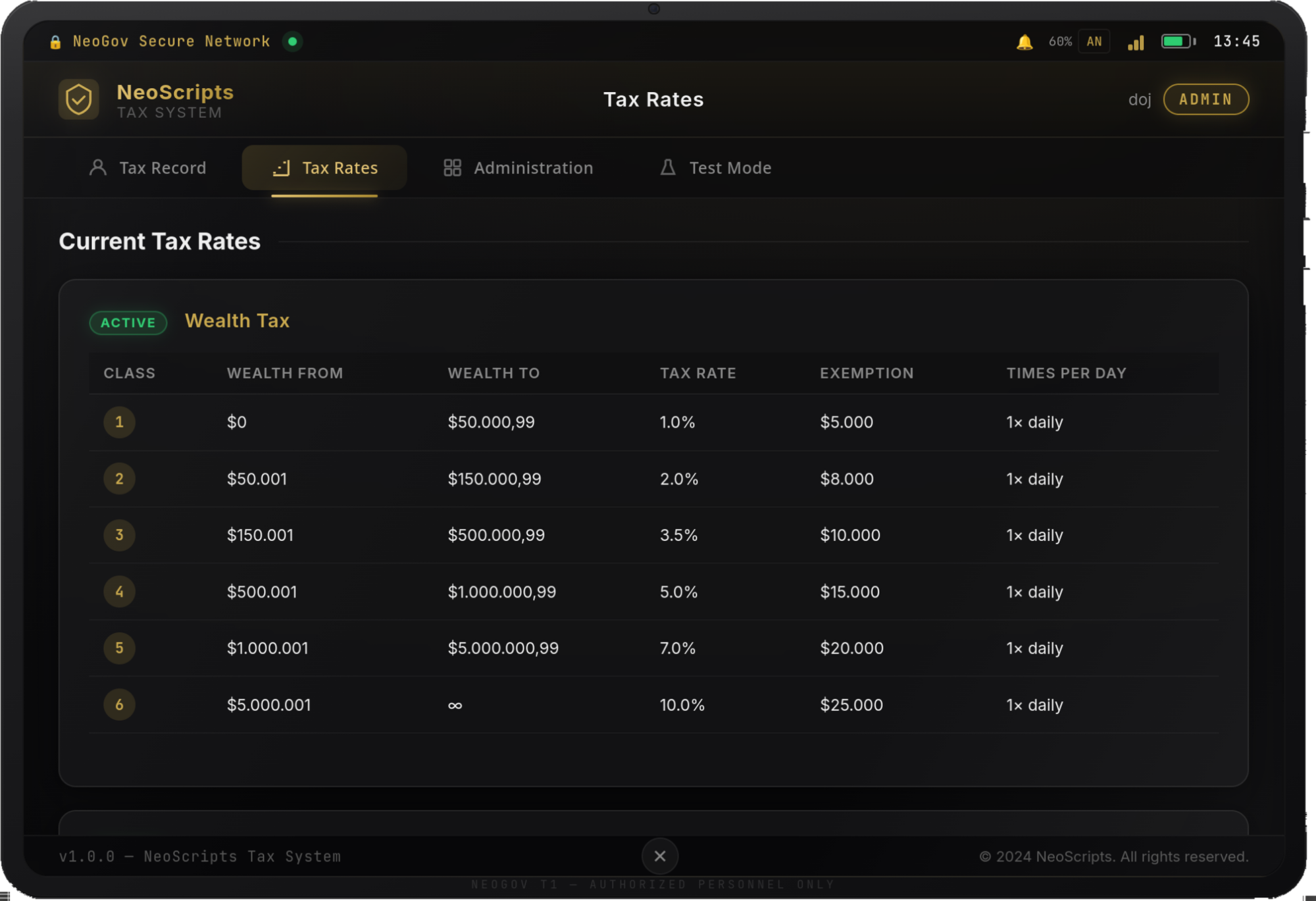Image resolution: width=1316 pixels, height=901 pixels.
Task: Click the $20.000 exemption cell
Action: [851, 648]
